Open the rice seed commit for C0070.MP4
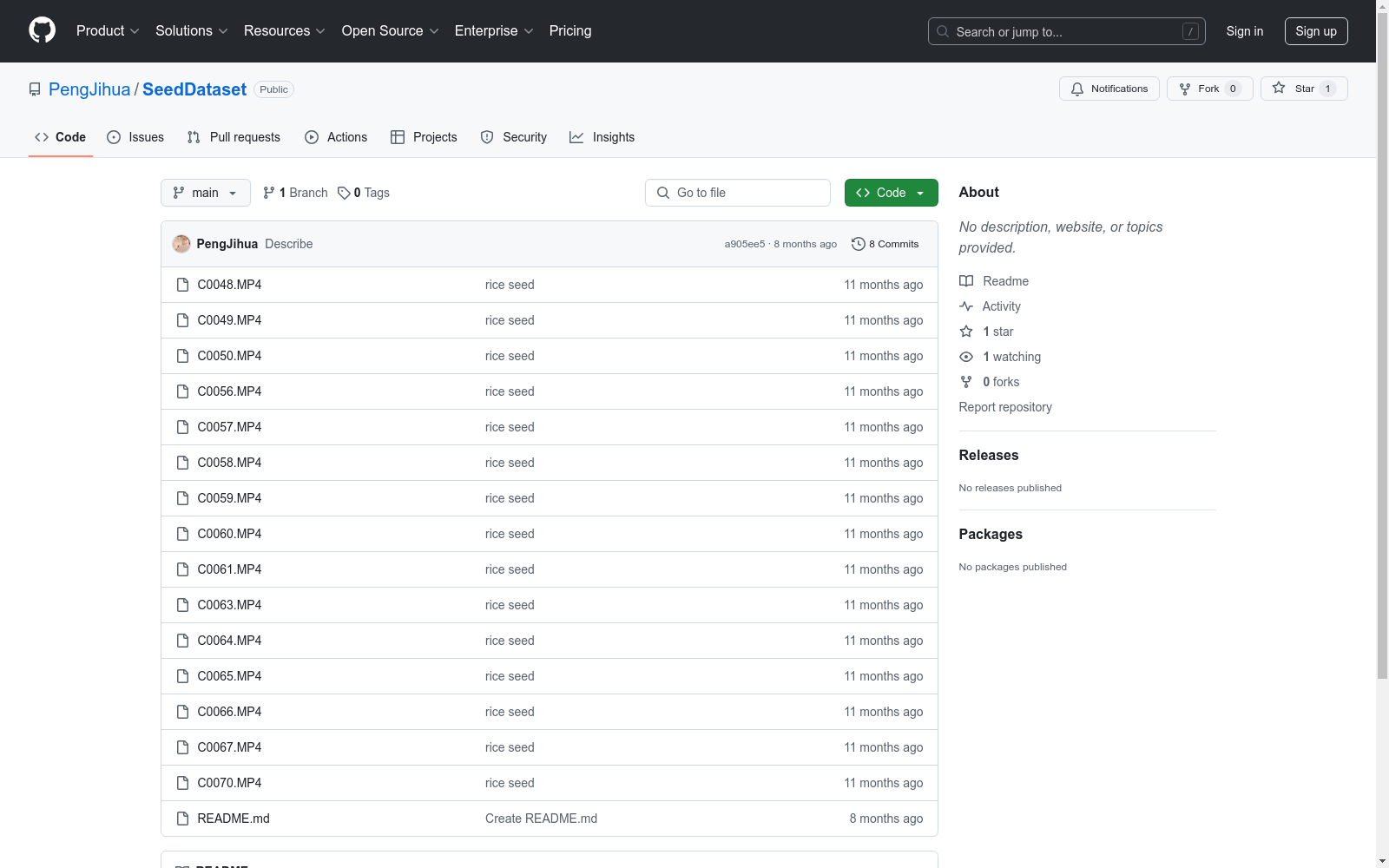 [510, 783]
